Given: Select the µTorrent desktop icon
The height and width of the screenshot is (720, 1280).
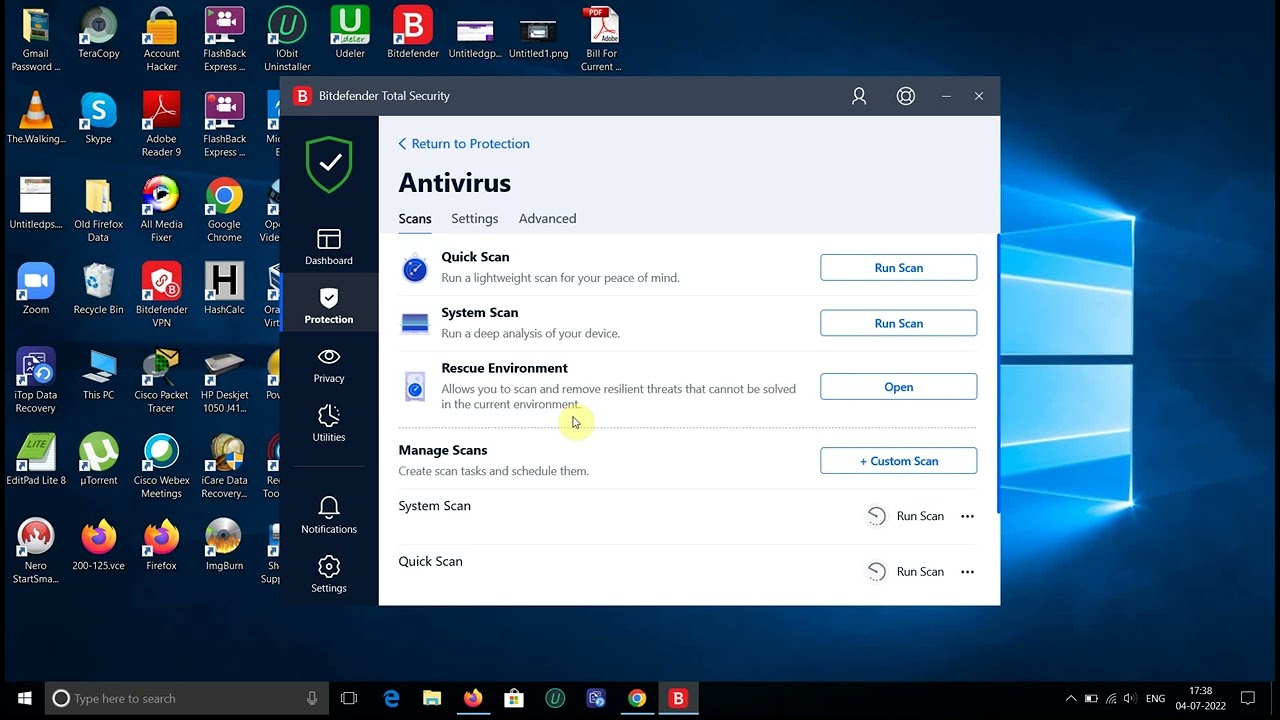Looking at the screenshot, I should [x=99, y=460].
